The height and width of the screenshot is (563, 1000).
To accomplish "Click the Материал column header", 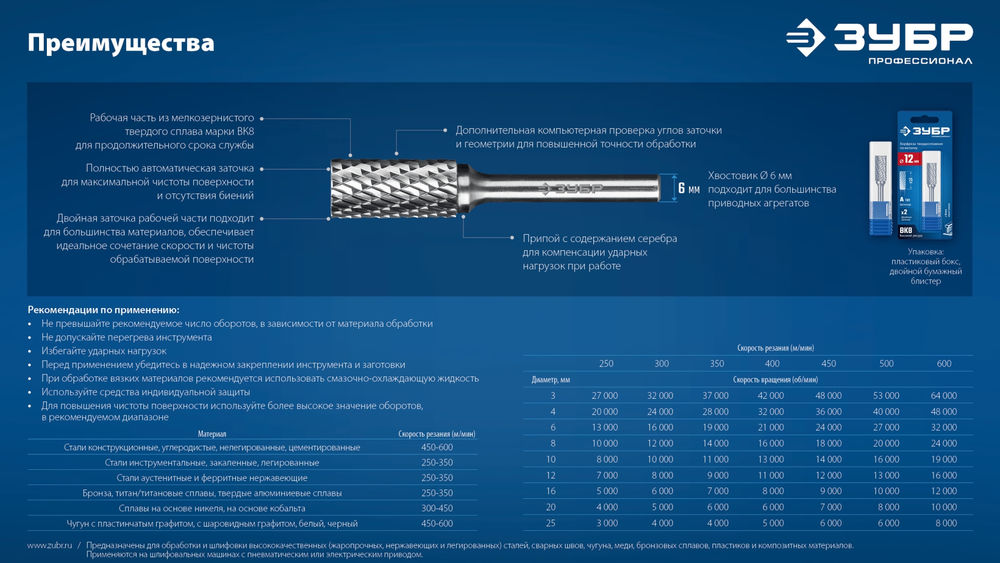I will (212, 434).
